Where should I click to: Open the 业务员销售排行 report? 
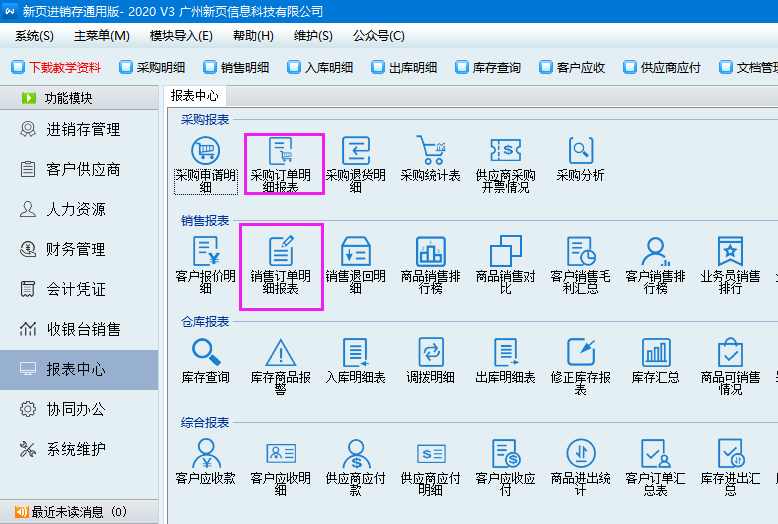tap(730, 265)
